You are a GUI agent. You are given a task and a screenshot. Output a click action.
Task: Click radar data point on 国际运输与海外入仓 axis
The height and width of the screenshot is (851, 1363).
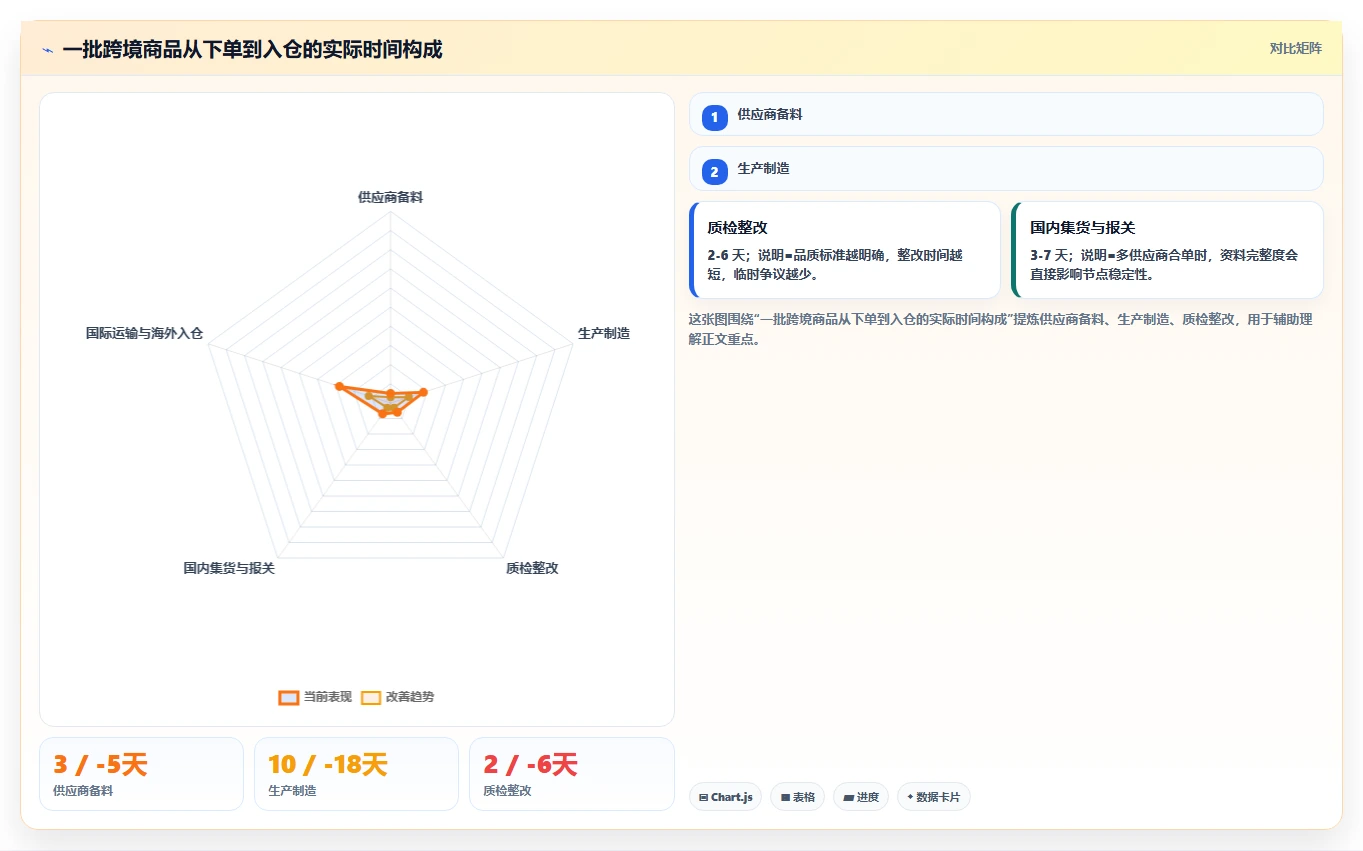tap(339, 386)
